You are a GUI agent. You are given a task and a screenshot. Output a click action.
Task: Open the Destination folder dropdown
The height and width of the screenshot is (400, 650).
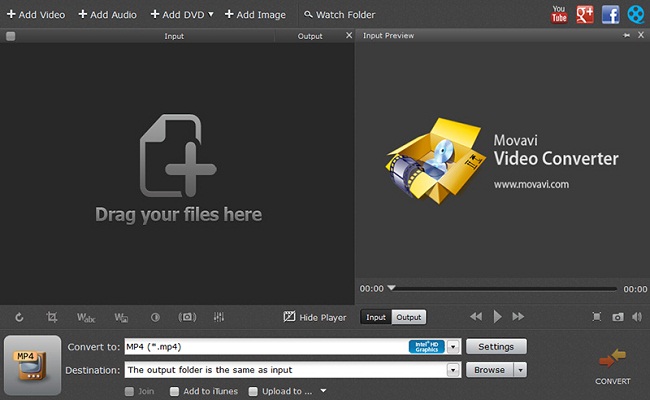(454, 369)
